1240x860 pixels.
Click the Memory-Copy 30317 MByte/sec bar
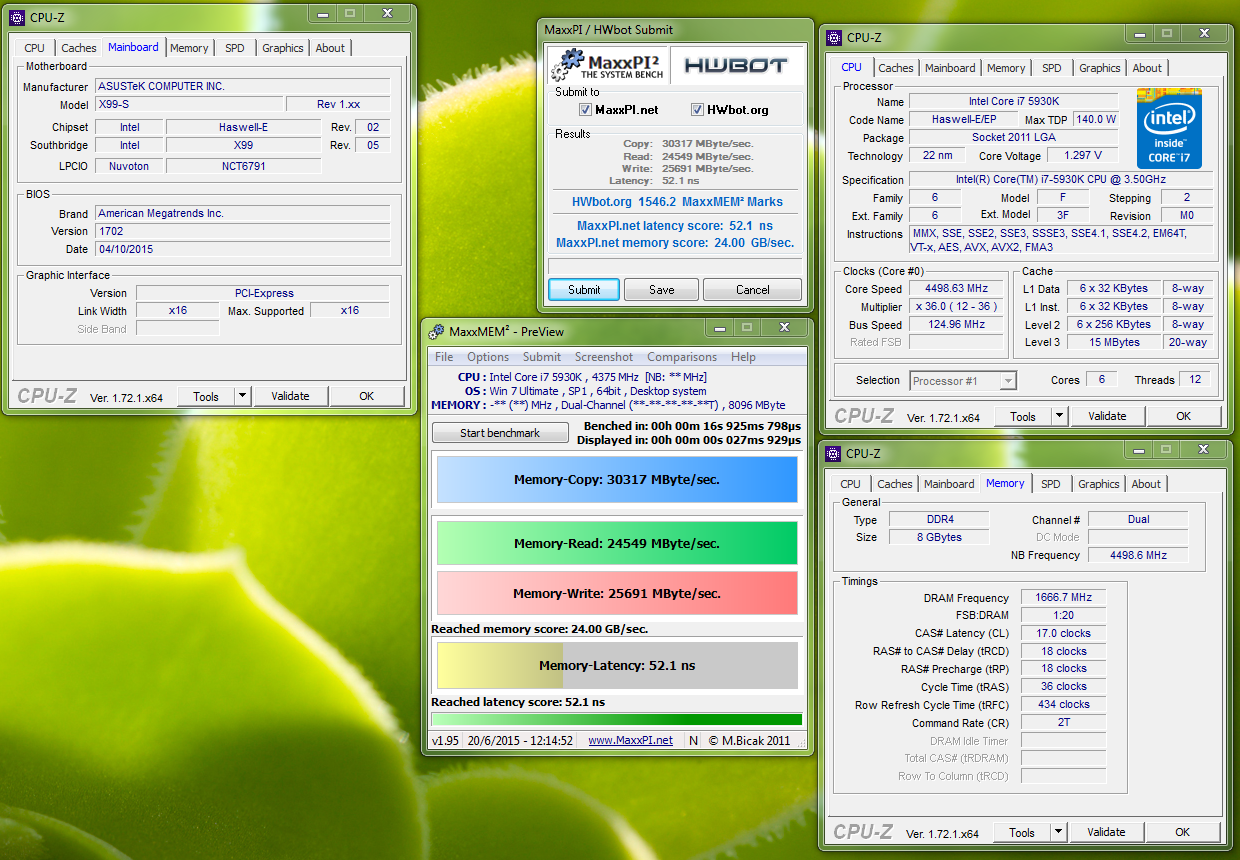coord(617,479)
